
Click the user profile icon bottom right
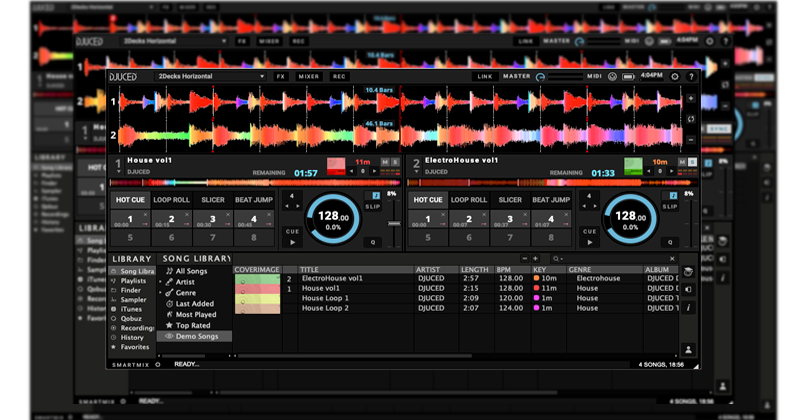(x=688, y=350)
